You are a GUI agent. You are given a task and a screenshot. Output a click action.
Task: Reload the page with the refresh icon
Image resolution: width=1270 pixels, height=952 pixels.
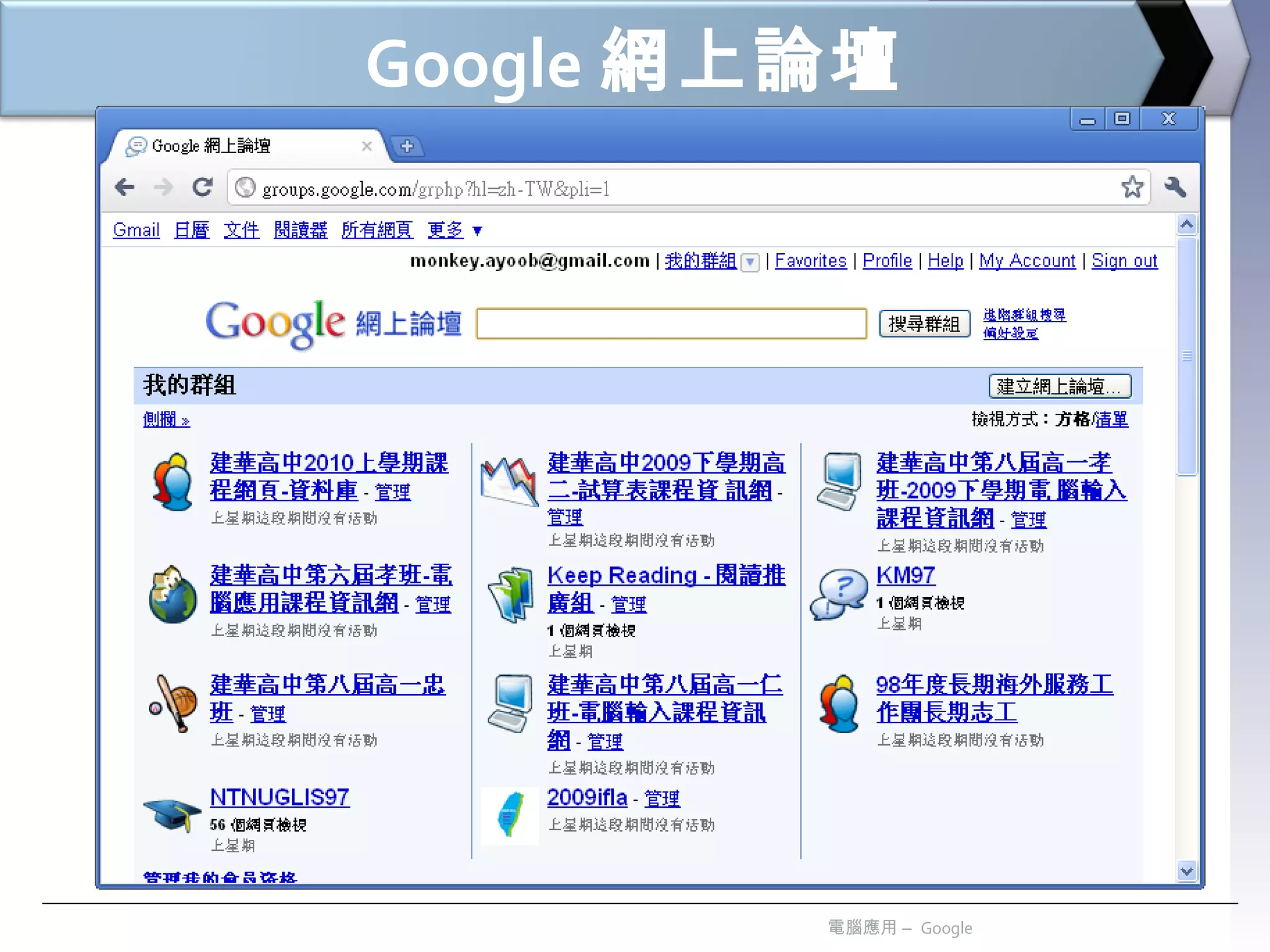click(x=202, y=187)
